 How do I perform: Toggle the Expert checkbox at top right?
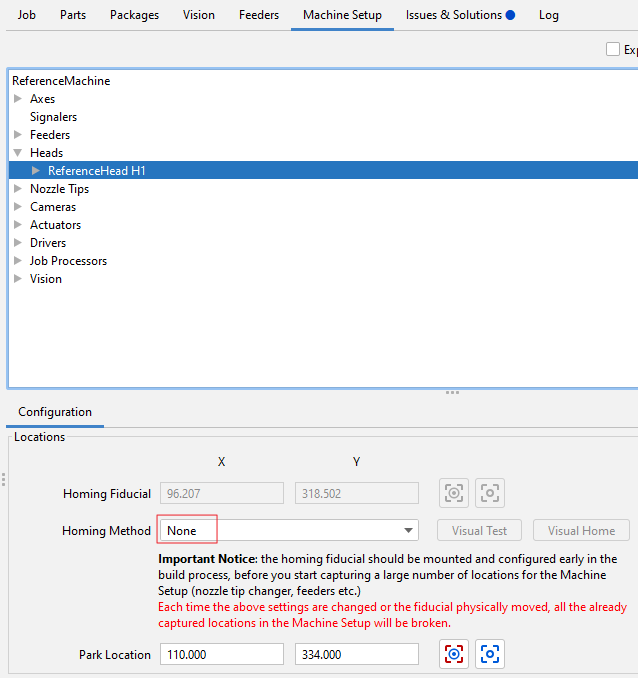click(613, 49)
